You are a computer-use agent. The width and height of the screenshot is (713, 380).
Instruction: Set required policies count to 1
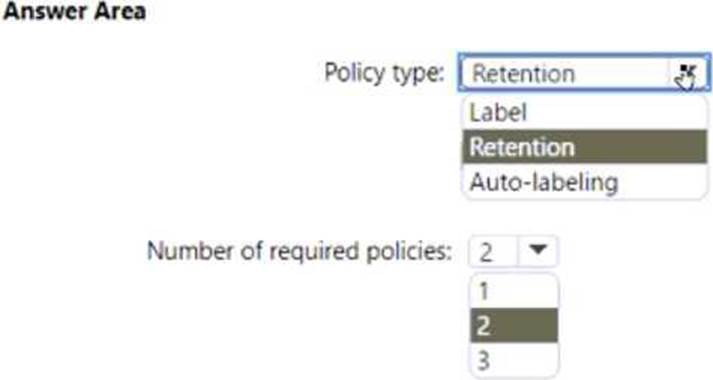pos(514,291)
